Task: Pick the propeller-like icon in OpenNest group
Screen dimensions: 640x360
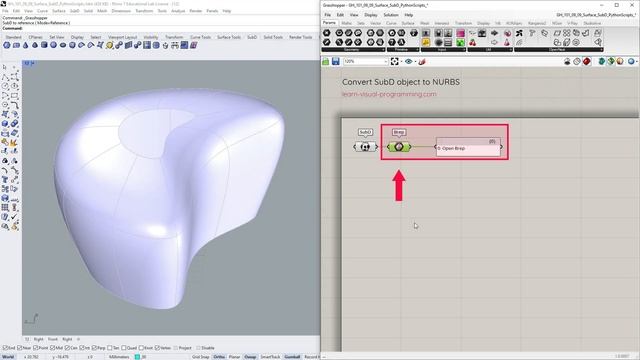Action: point(519,33)
